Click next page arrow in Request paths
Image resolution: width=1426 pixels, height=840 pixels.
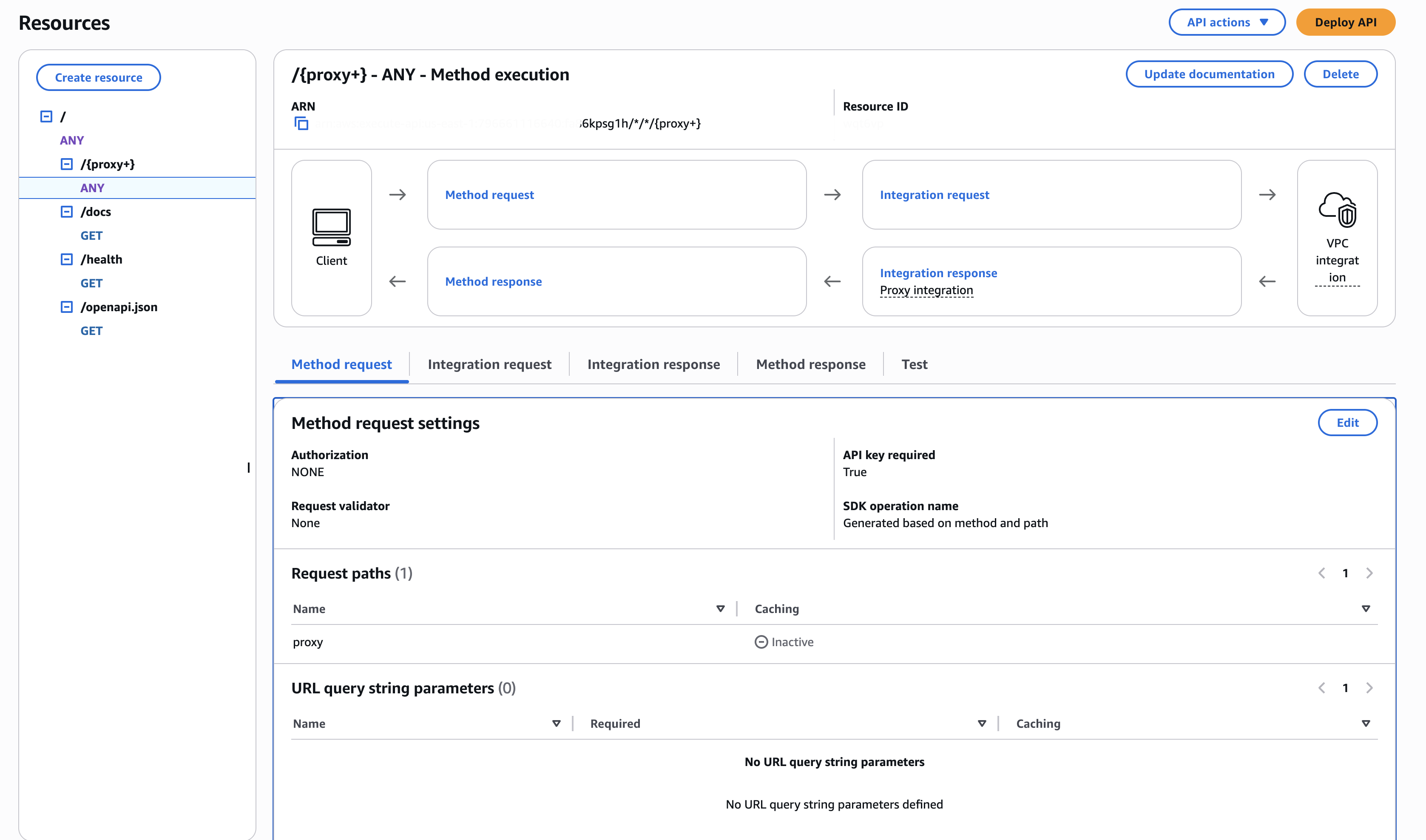tap(1369, 573)
